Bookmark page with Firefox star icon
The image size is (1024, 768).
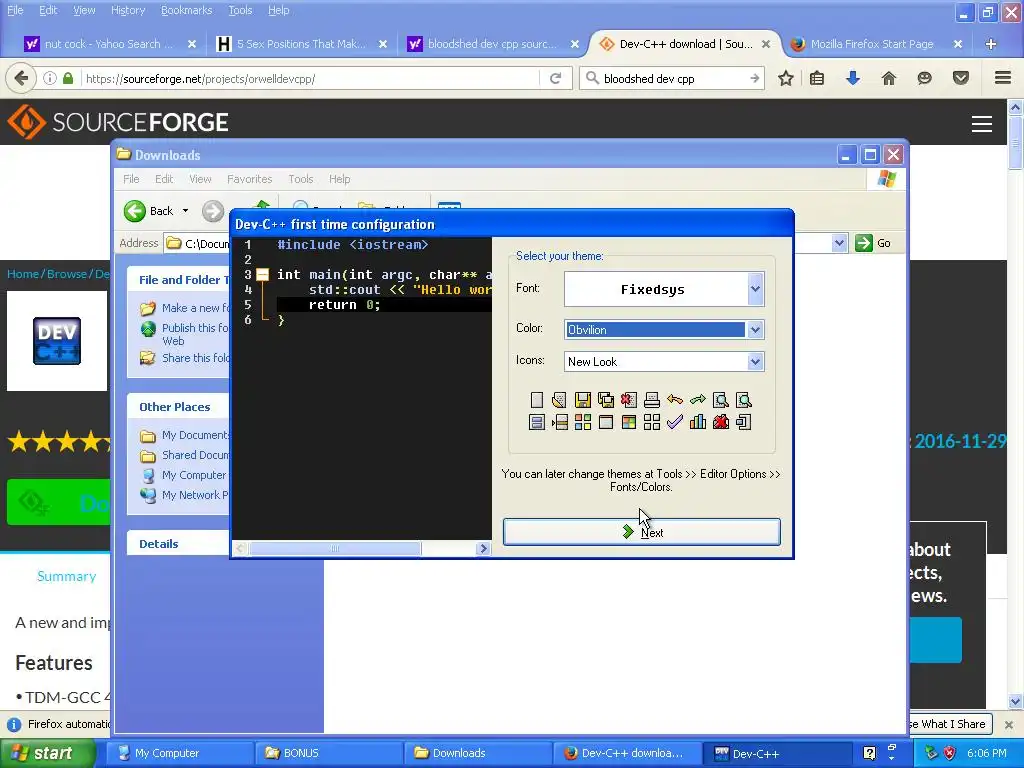pos(786,78)
